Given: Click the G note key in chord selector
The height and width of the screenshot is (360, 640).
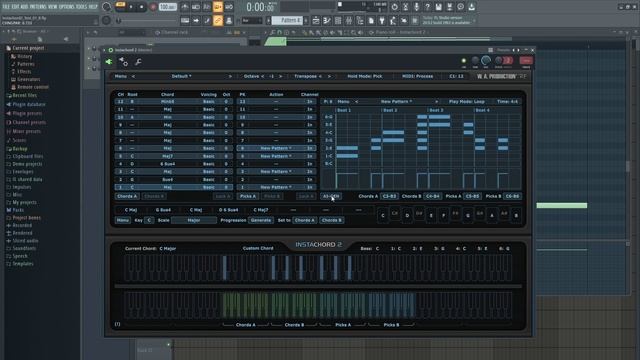Looking at the screenshot, I should (x=468, y=216).
